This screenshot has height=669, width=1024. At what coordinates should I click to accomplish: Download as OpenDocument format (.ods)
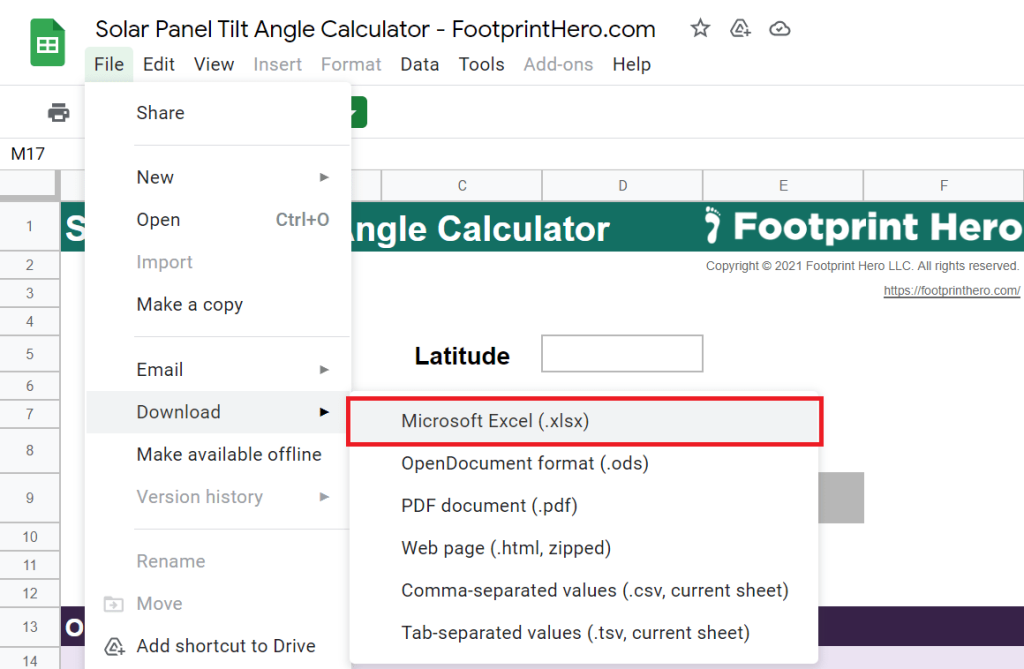tap(583, 463)
